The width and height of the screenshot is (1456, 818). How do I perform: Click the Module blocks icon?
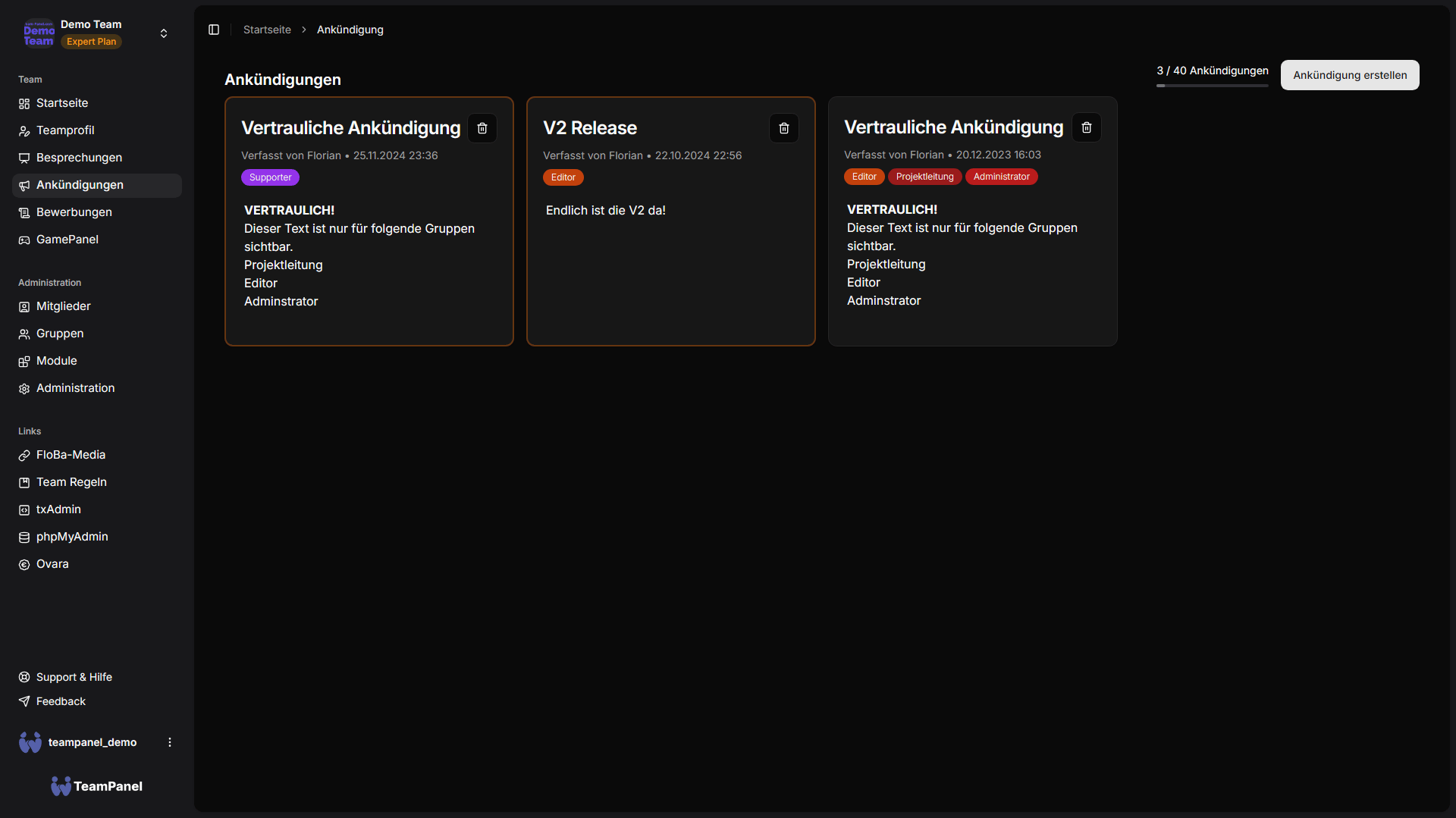tap(24, 362)
